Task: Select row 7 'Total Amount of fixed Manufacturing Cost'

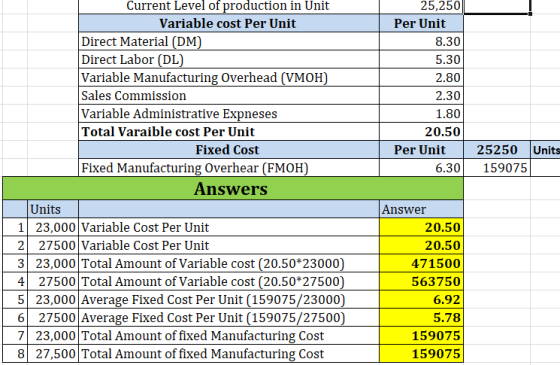Action: tap(229, 336)
